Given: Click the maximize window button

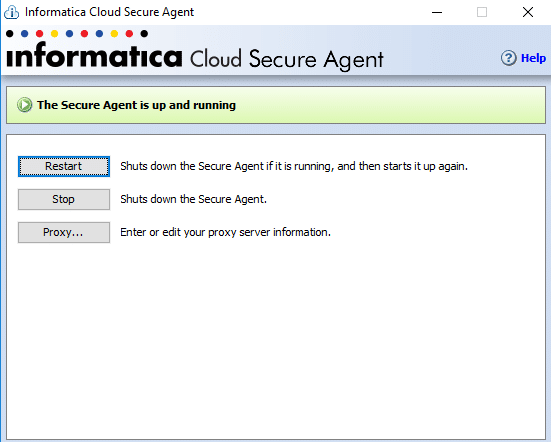Looking at the screenshot, I should coord(482,12).
